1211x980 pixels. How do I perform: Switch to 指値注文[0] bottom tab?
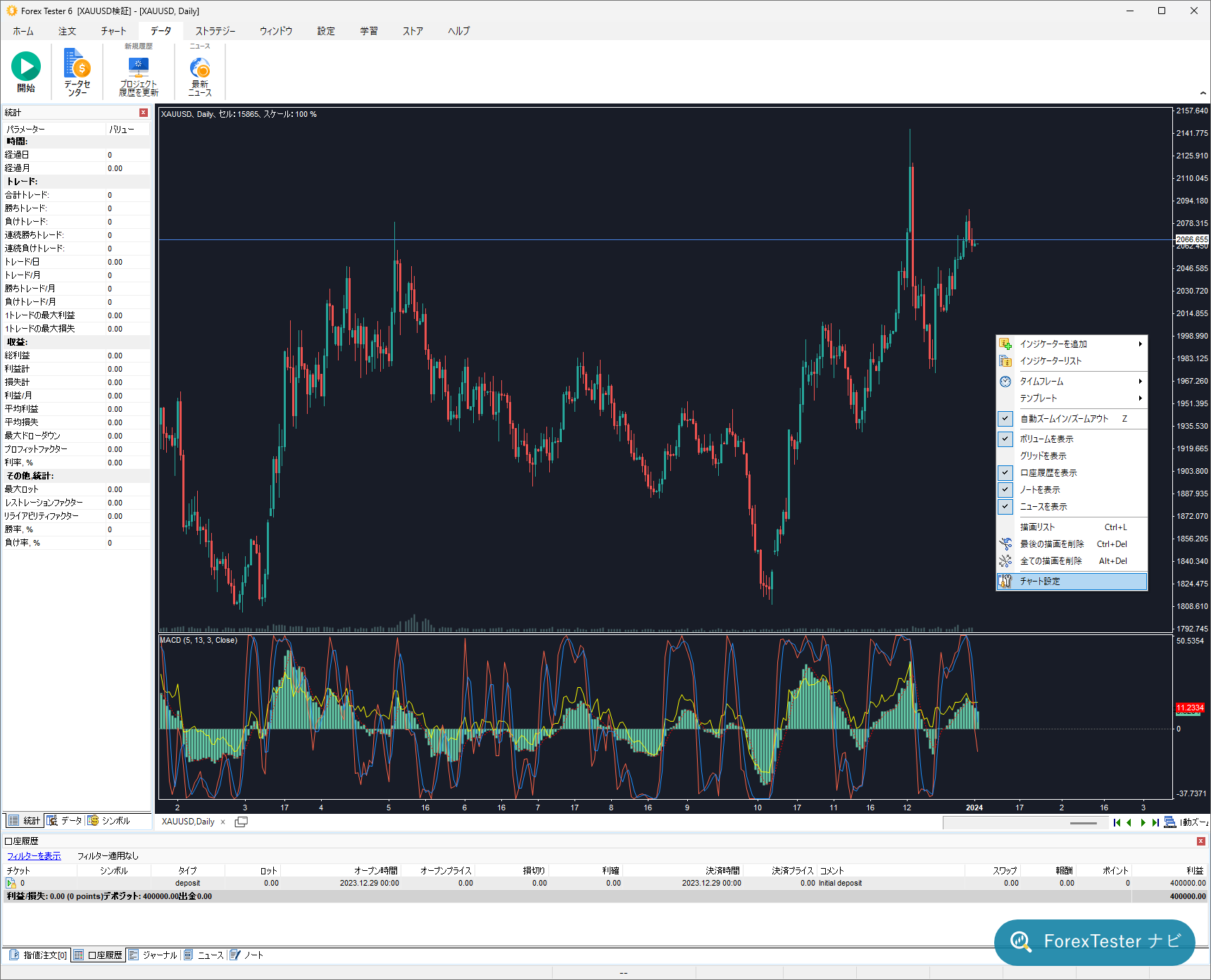coord(38,955)
